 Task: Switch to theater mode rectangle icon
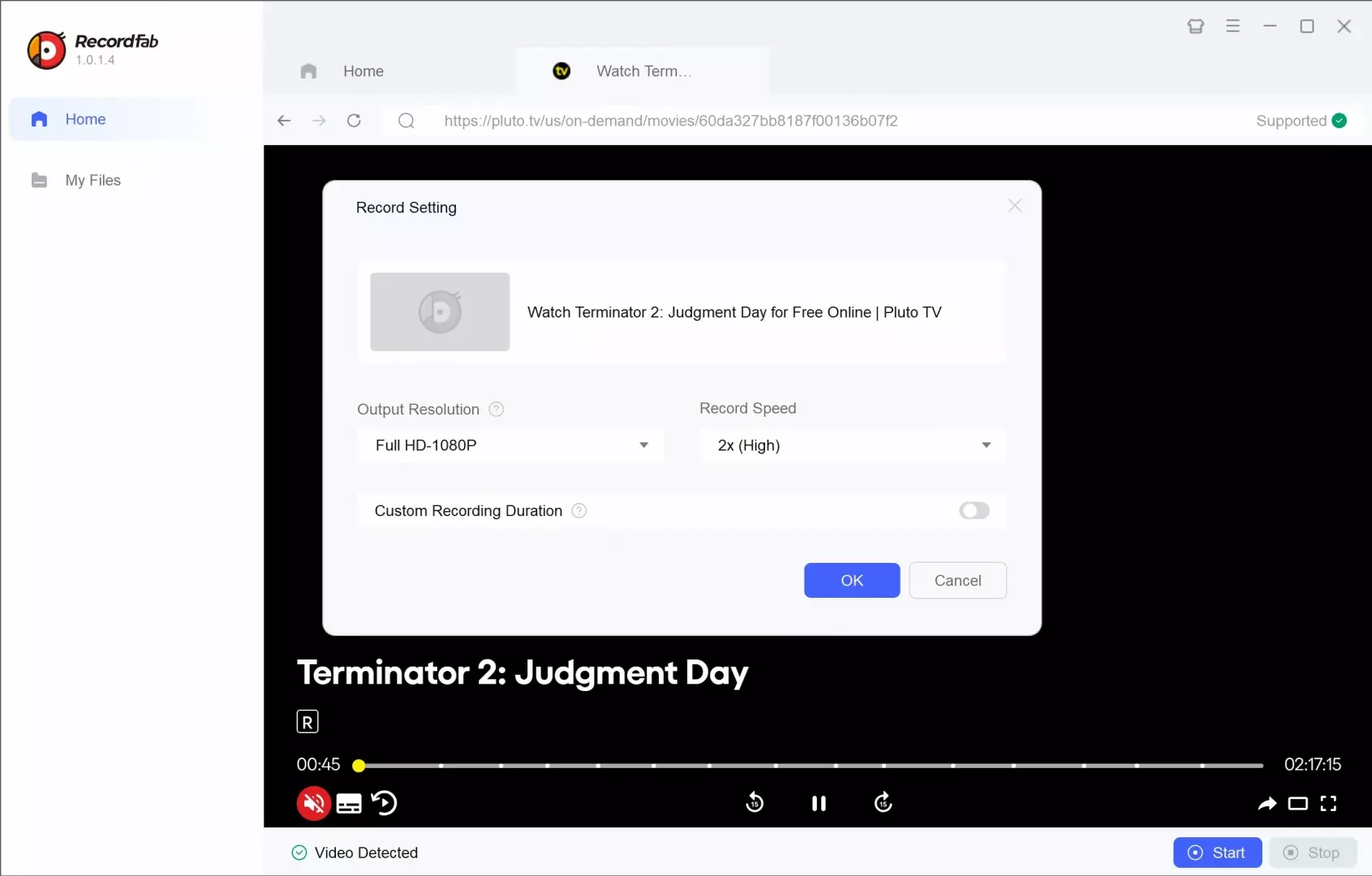pos(1298,804)
